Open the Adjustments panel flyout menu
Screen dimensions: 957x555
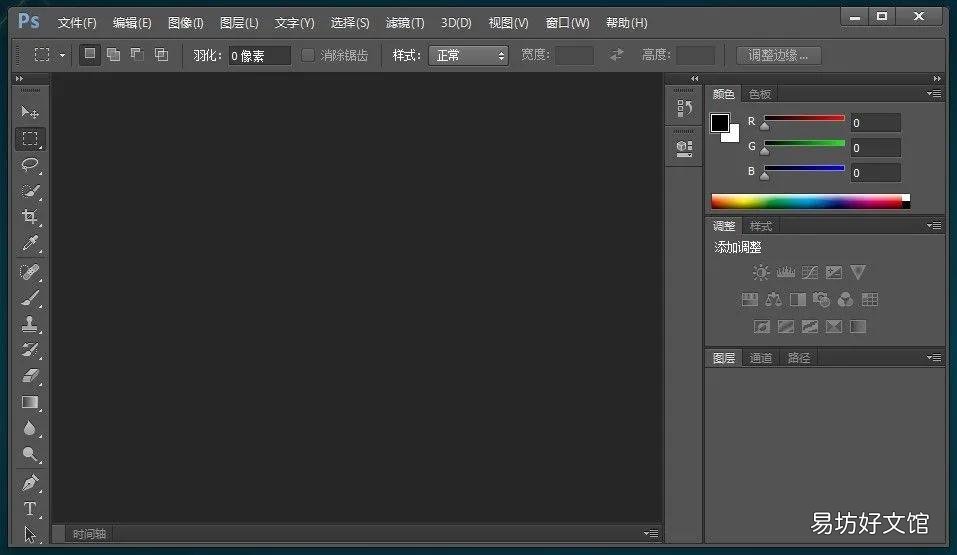point(934,226)
